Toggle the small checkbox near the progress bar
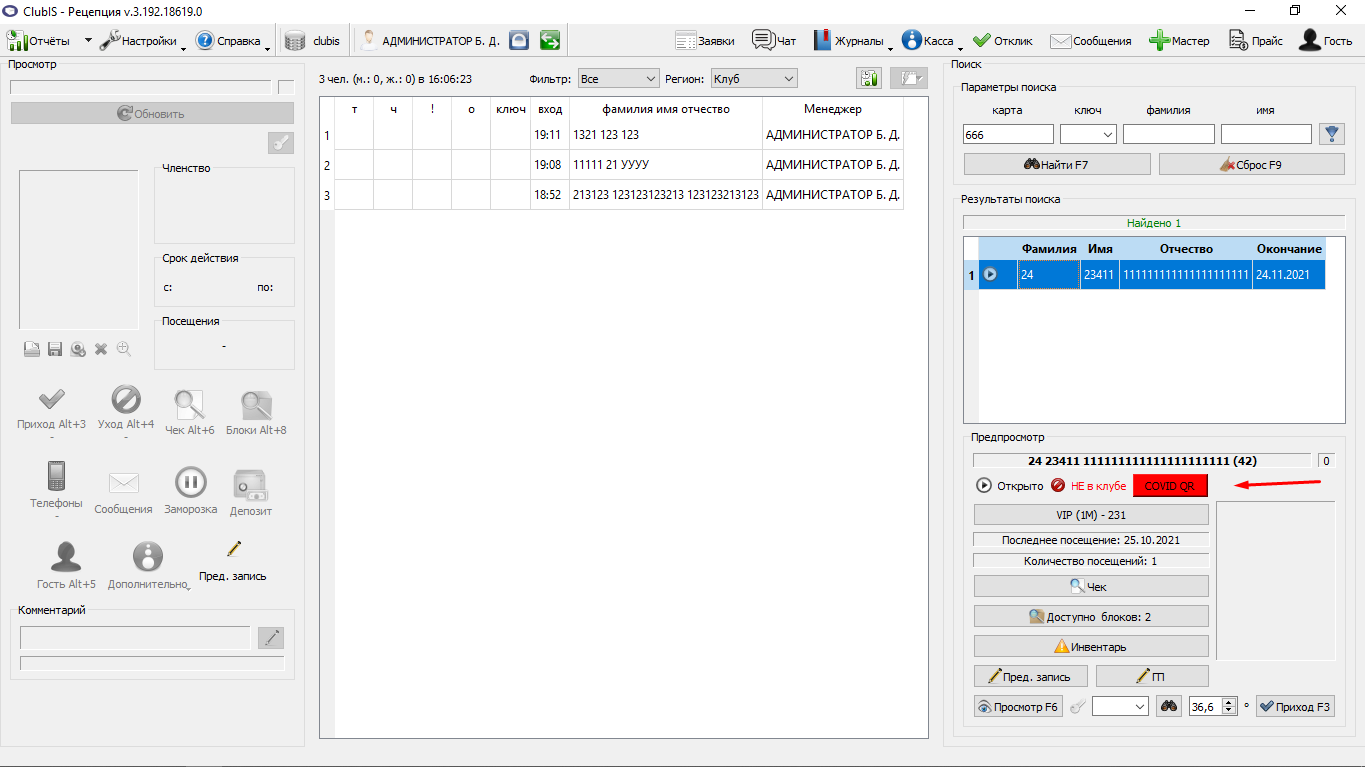1365x767 pixels. (286, 87)
